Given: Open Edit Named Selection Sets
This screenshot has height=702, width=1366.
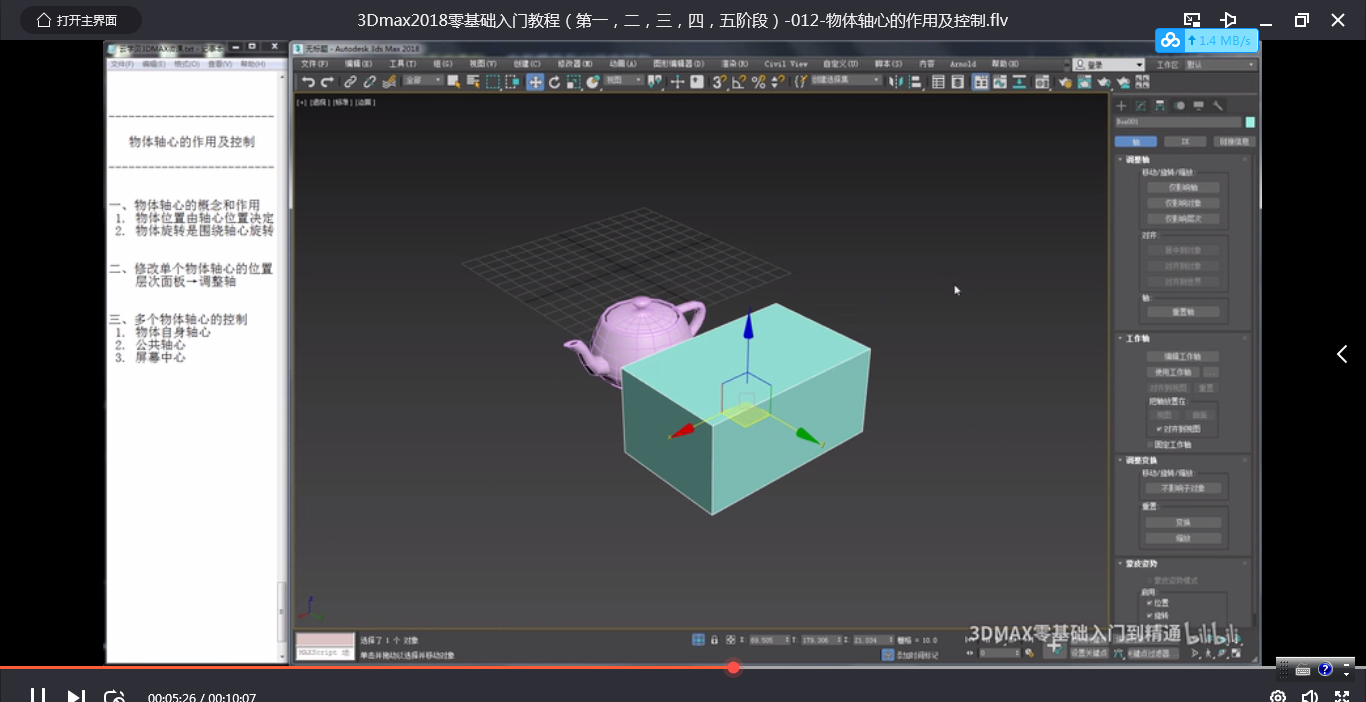Looking at the screenshot, I should (800, 82).
